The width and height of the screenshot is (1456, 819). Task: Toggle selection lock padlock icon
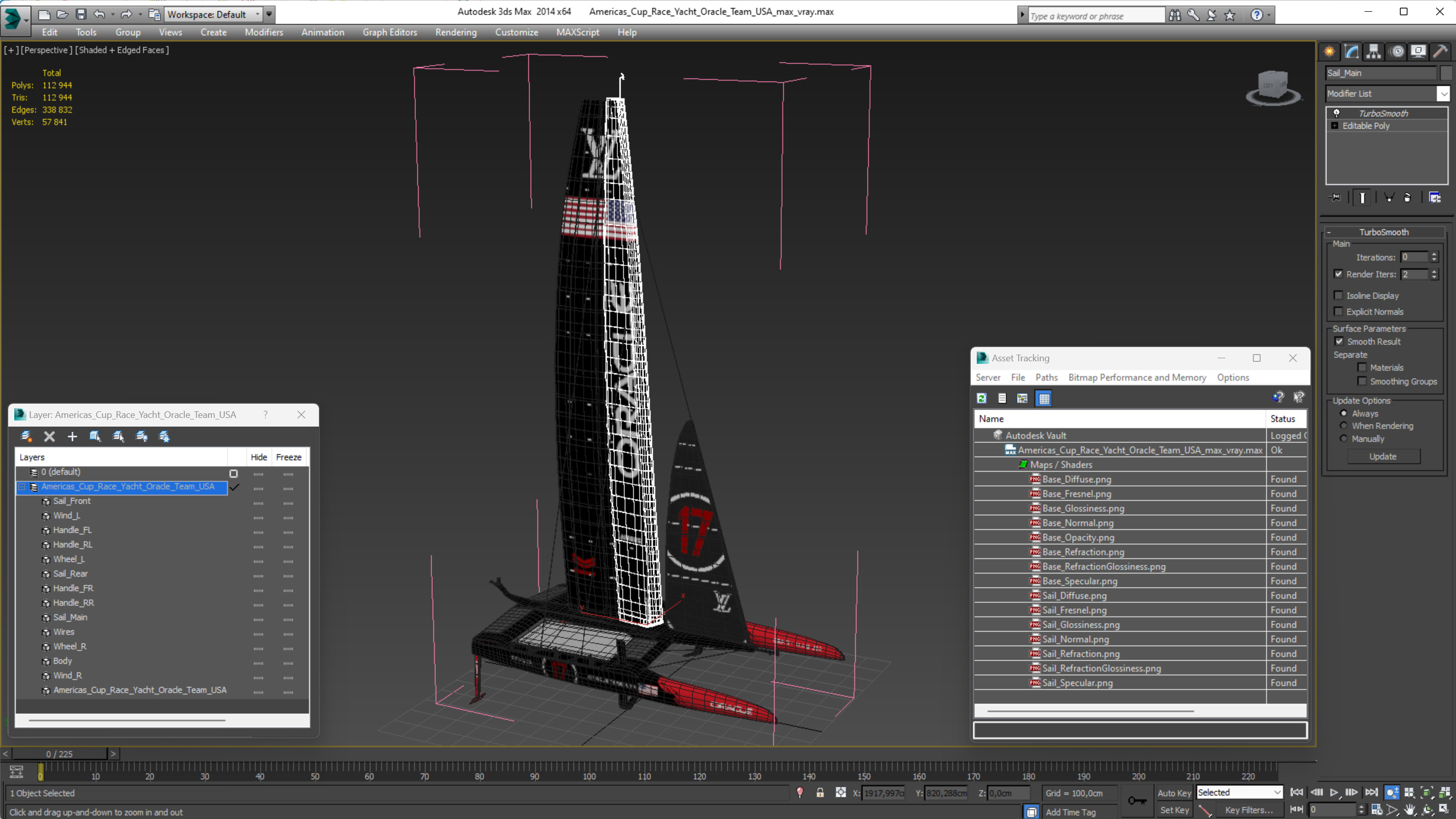(x=820, y=792)
